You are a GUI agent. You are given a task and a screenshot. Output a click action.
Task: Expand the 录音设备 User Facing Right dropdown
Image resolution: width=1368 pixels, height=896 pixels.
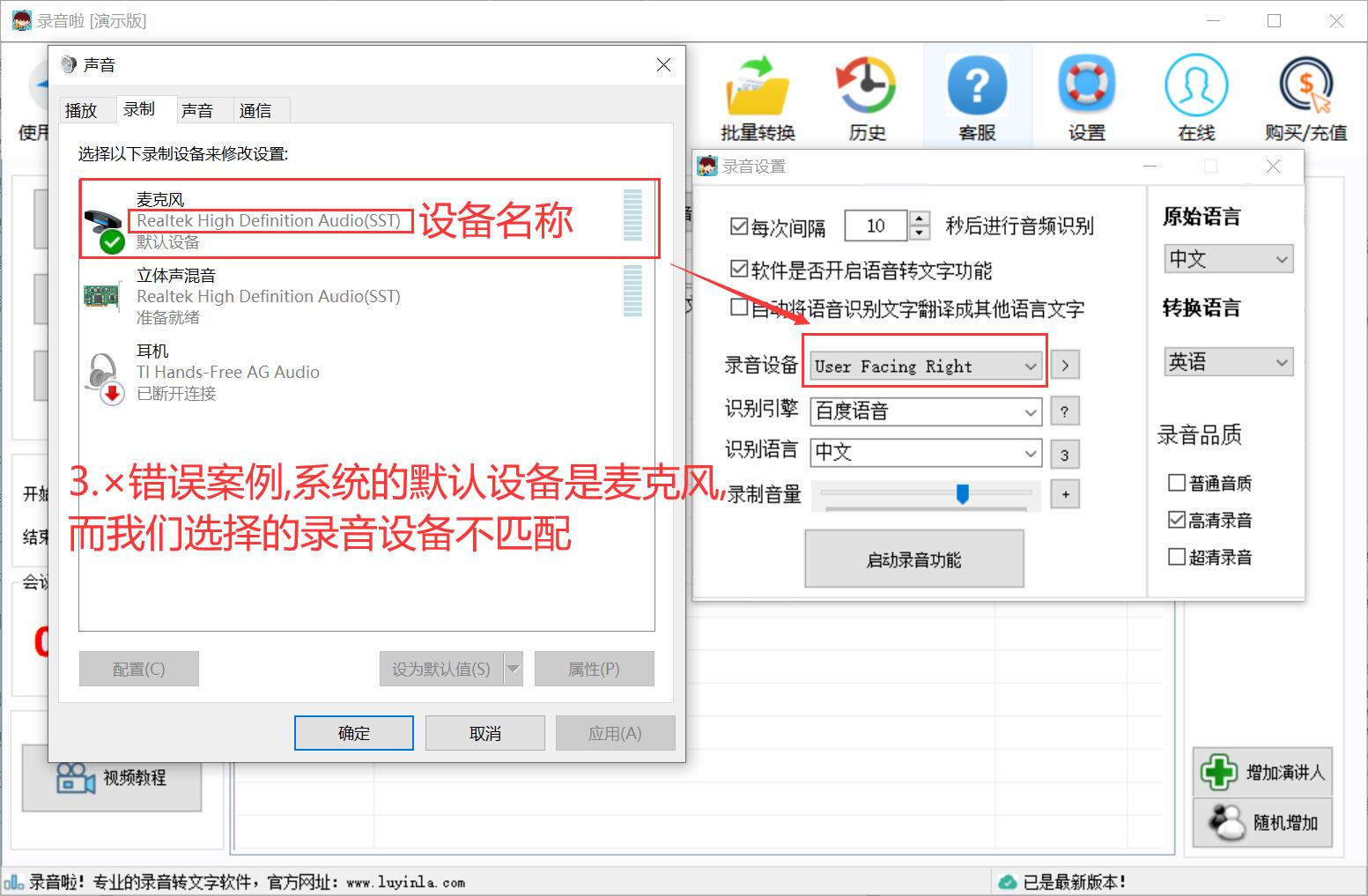click(926, 366)
